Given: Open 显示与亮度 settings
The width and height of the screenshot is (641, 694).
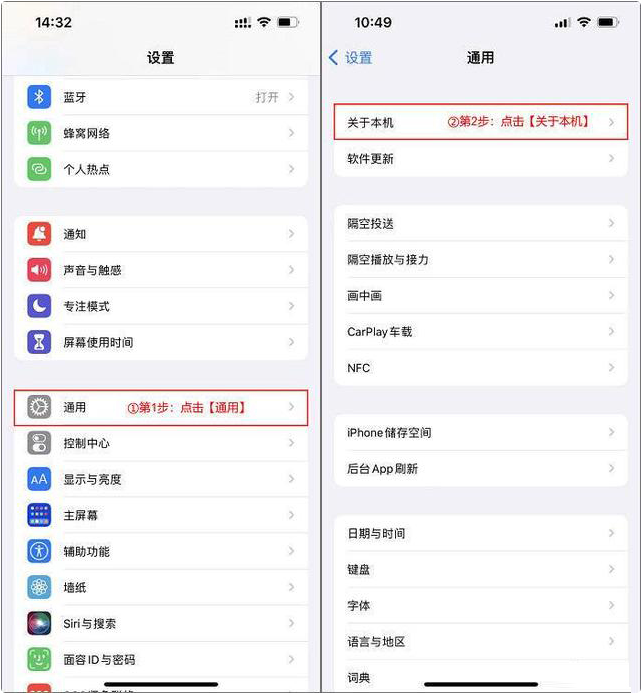Looking at the screenshot, I should point(161,479).
